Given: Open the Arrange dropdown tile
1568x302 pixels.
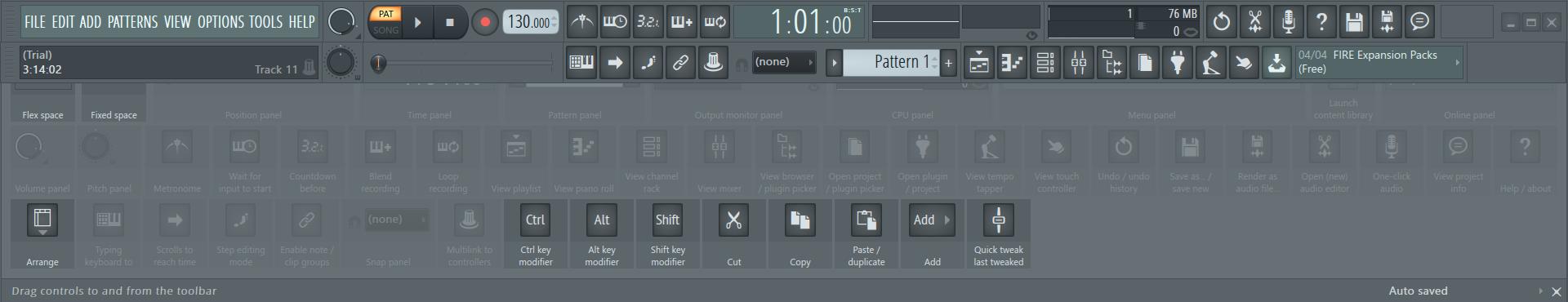Looking at the screenshot, I should (42, 234).
